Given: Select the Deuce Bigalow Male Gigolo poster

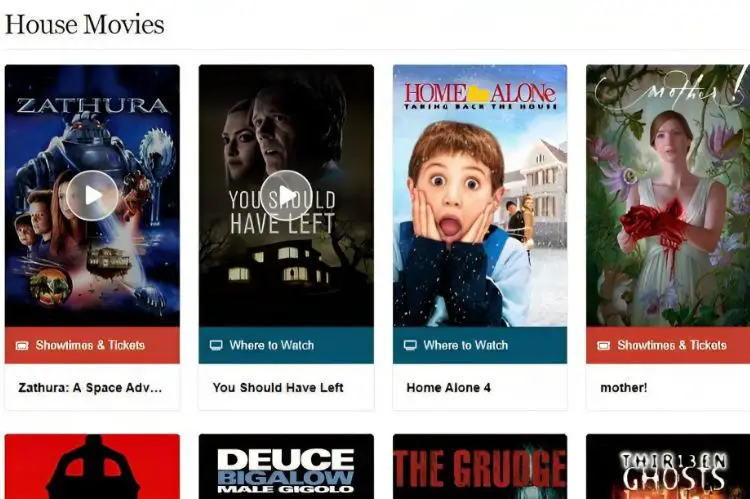Looking at the screenshot, I should coord(286,466).
